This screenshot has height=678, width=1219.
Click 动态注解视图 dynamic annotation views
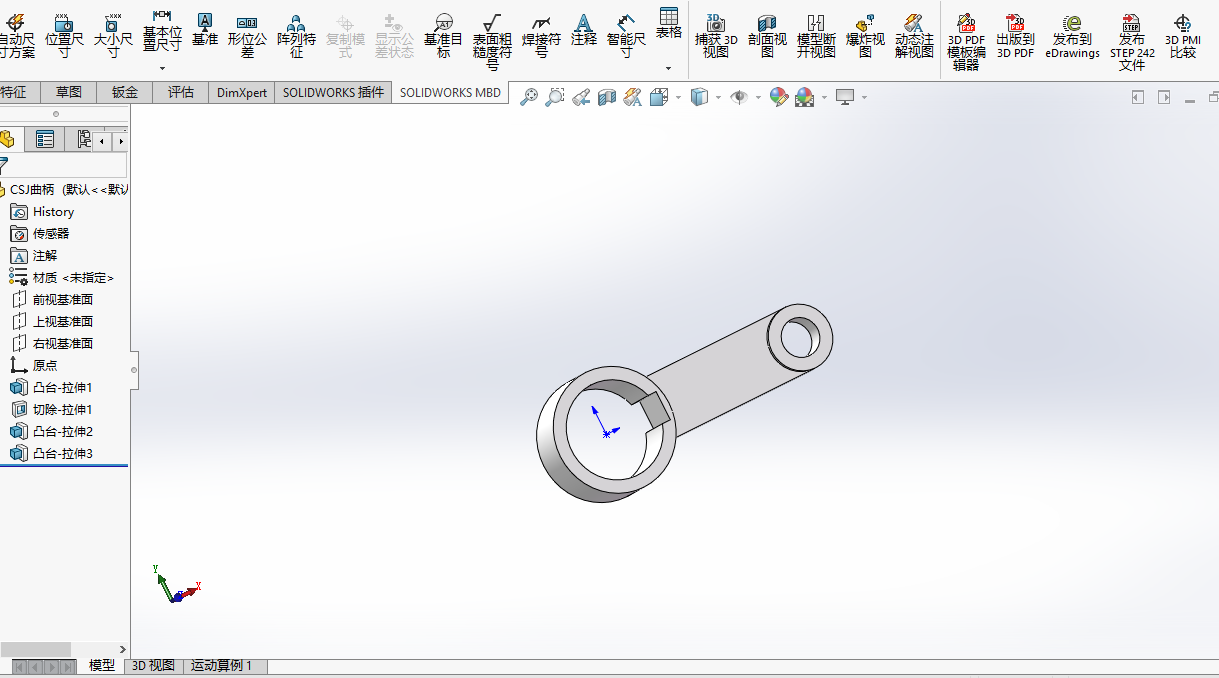click(x=914, y=35)
